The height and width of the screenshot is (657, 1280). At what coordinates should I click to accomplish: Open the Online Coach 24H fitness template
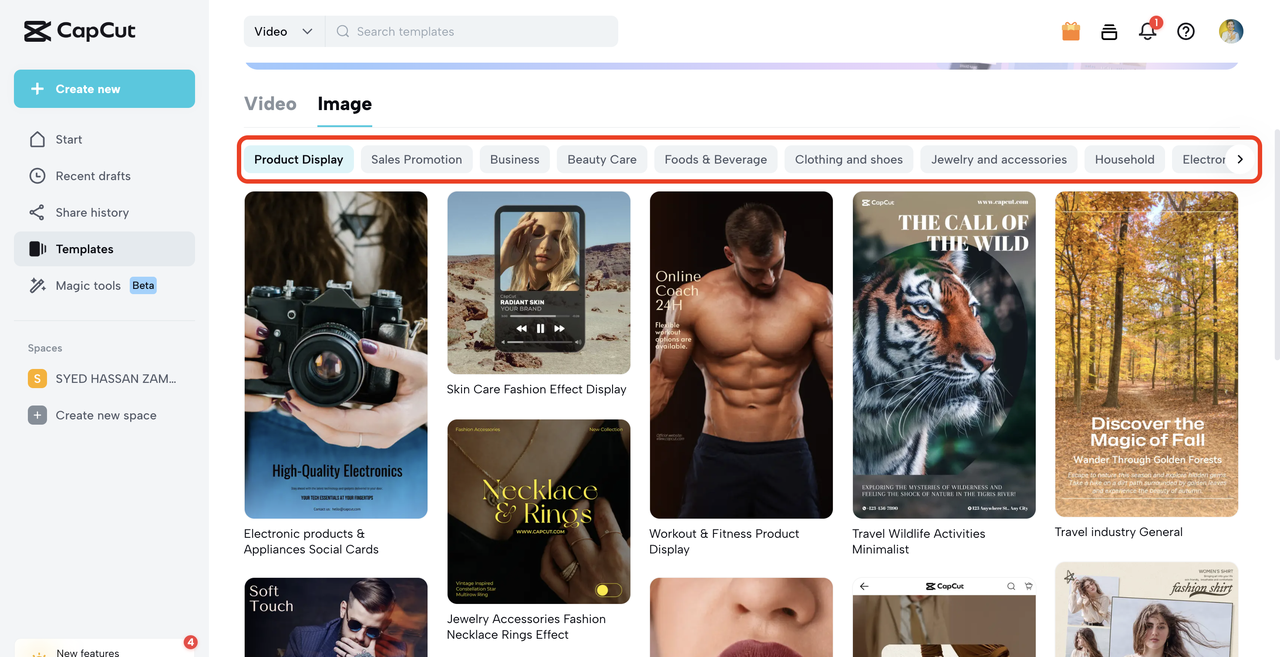click(x=741, y=355)
